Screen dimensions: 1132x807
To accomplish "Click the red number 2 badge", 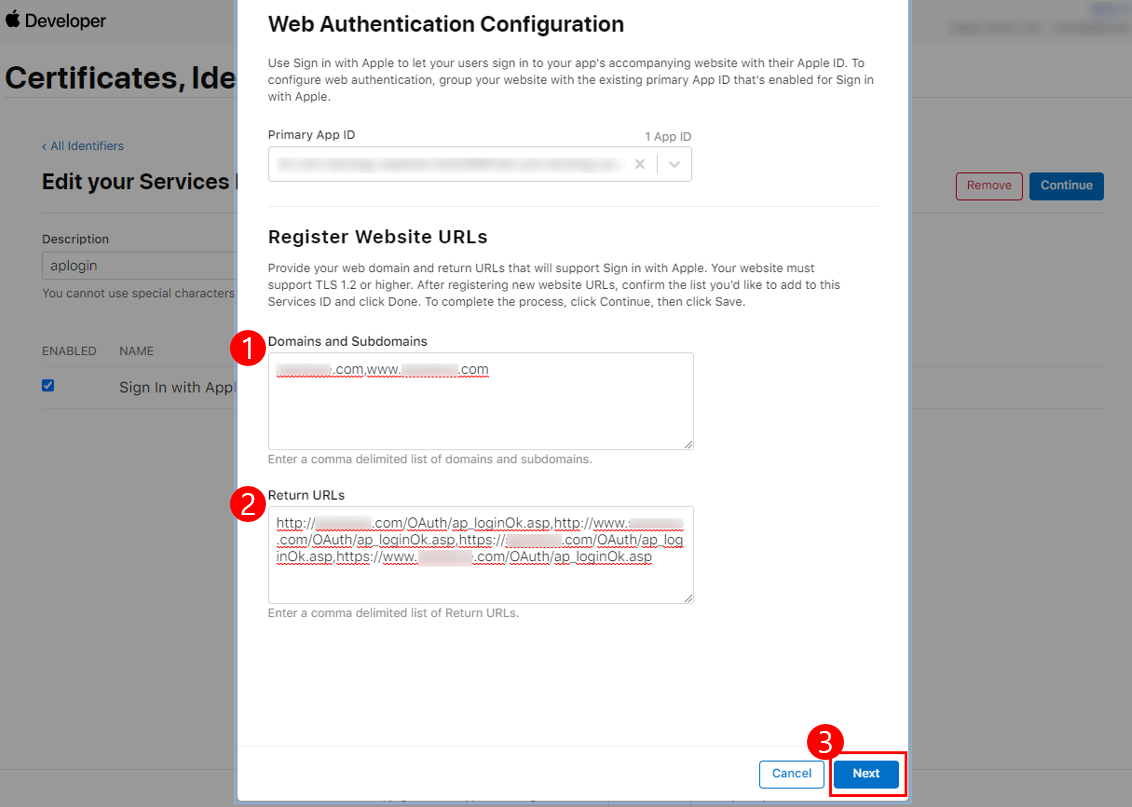I will [x=247, y=503].
